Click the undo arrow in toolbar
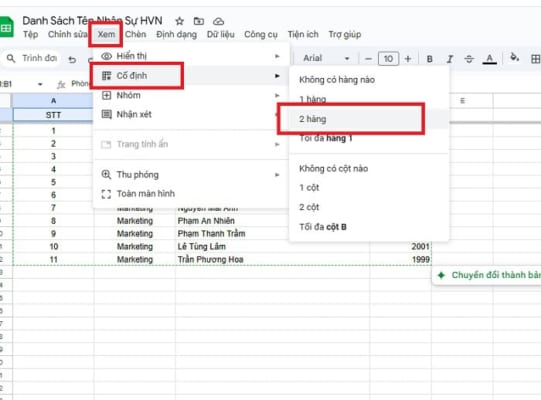This screenshot has width=541, height=400. pyautogui.click(x=72, y=60)
